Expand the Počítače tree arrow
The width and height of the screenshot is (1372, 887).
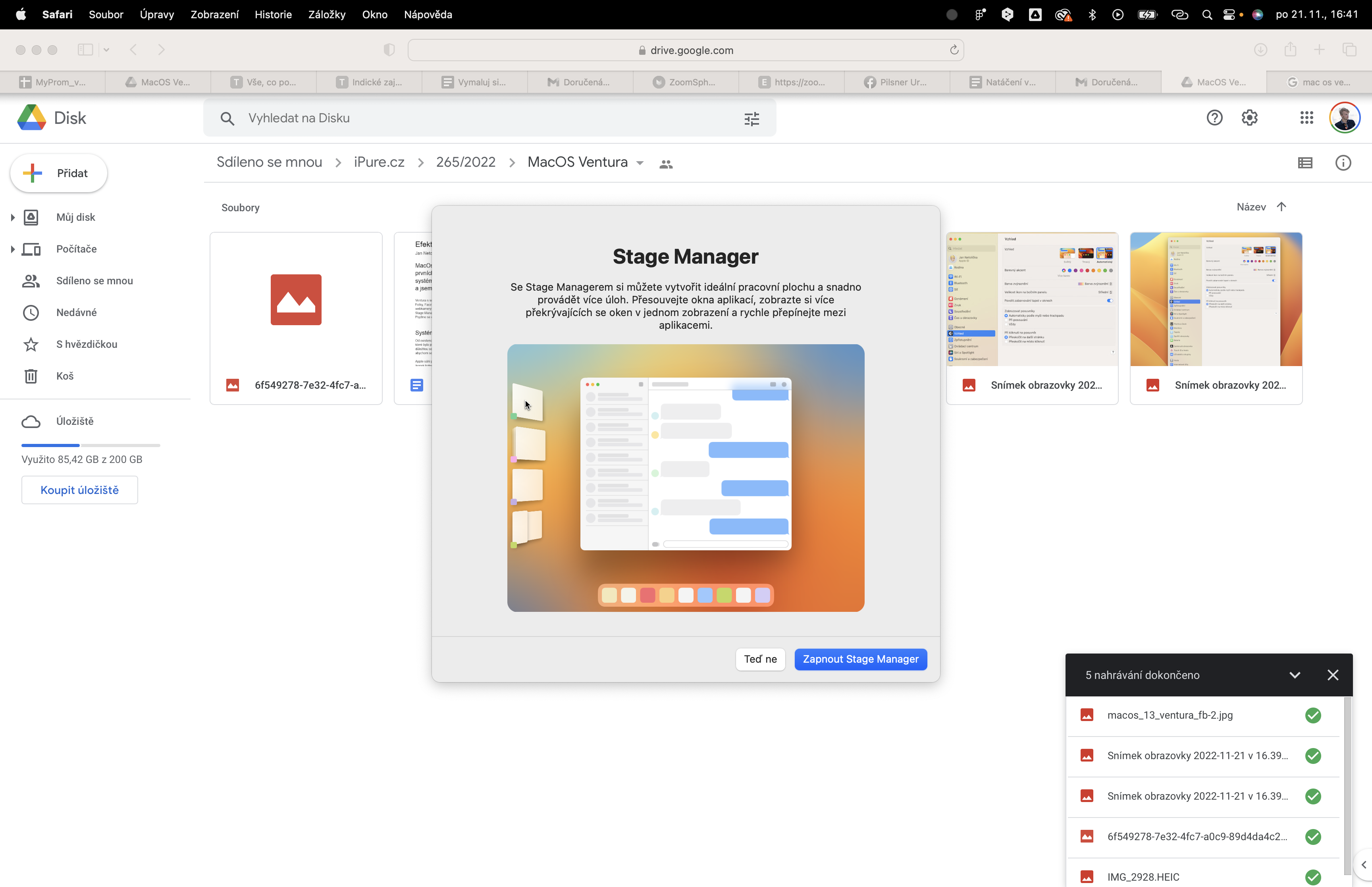coord(13,249)
